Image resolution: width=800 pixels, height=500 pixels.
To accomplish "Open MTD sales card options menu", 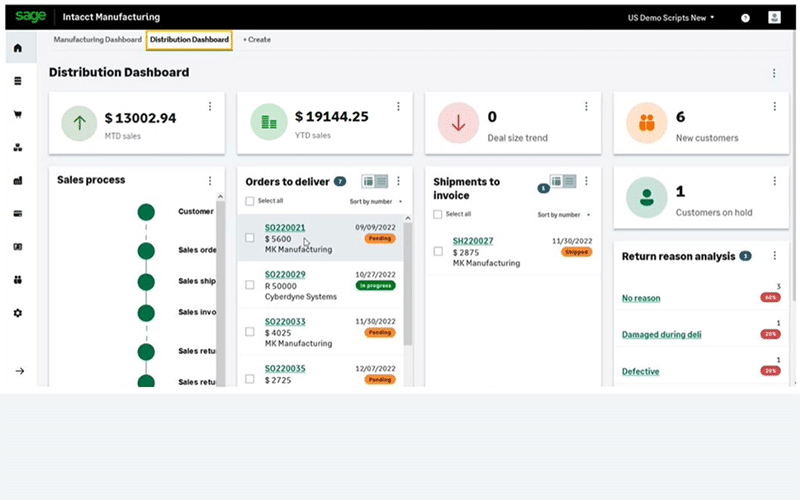I will pyautogui.click(x=210, y=106).
